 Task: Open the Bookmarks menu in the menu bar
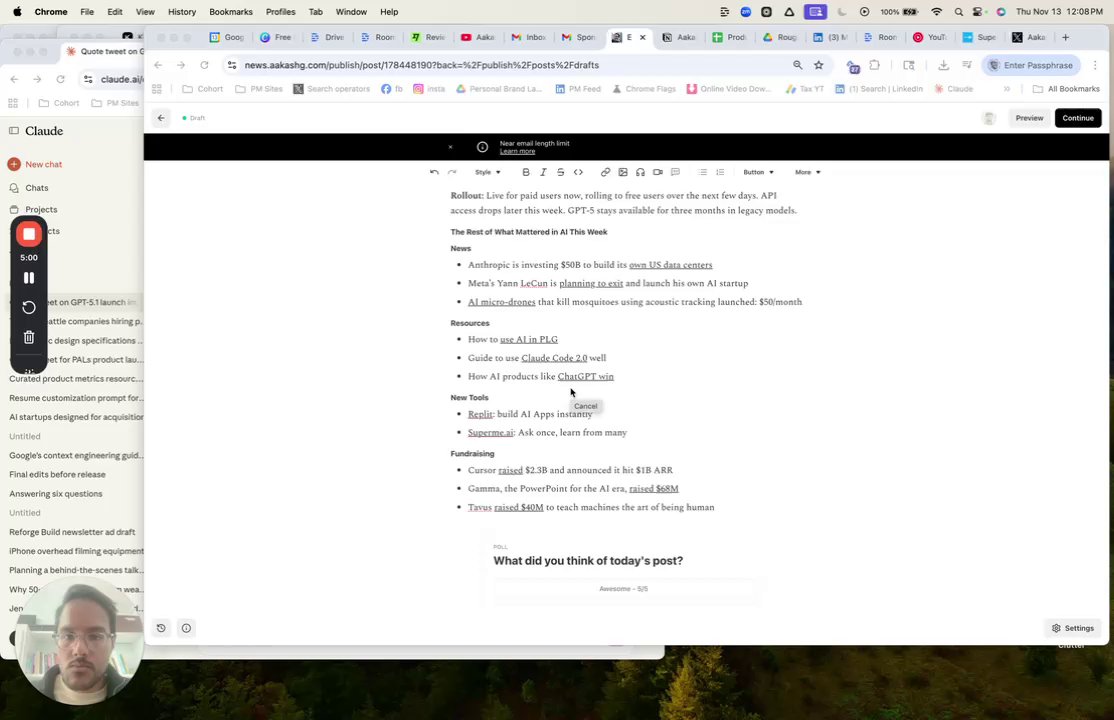pyautogui.click(x=231, y=12)
